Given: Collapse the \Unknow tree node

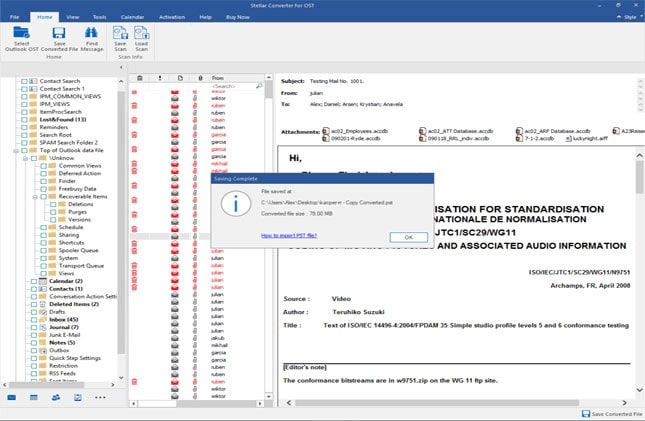Looking at the screenshot, I should pyautogui.click(x=26, y=158).
